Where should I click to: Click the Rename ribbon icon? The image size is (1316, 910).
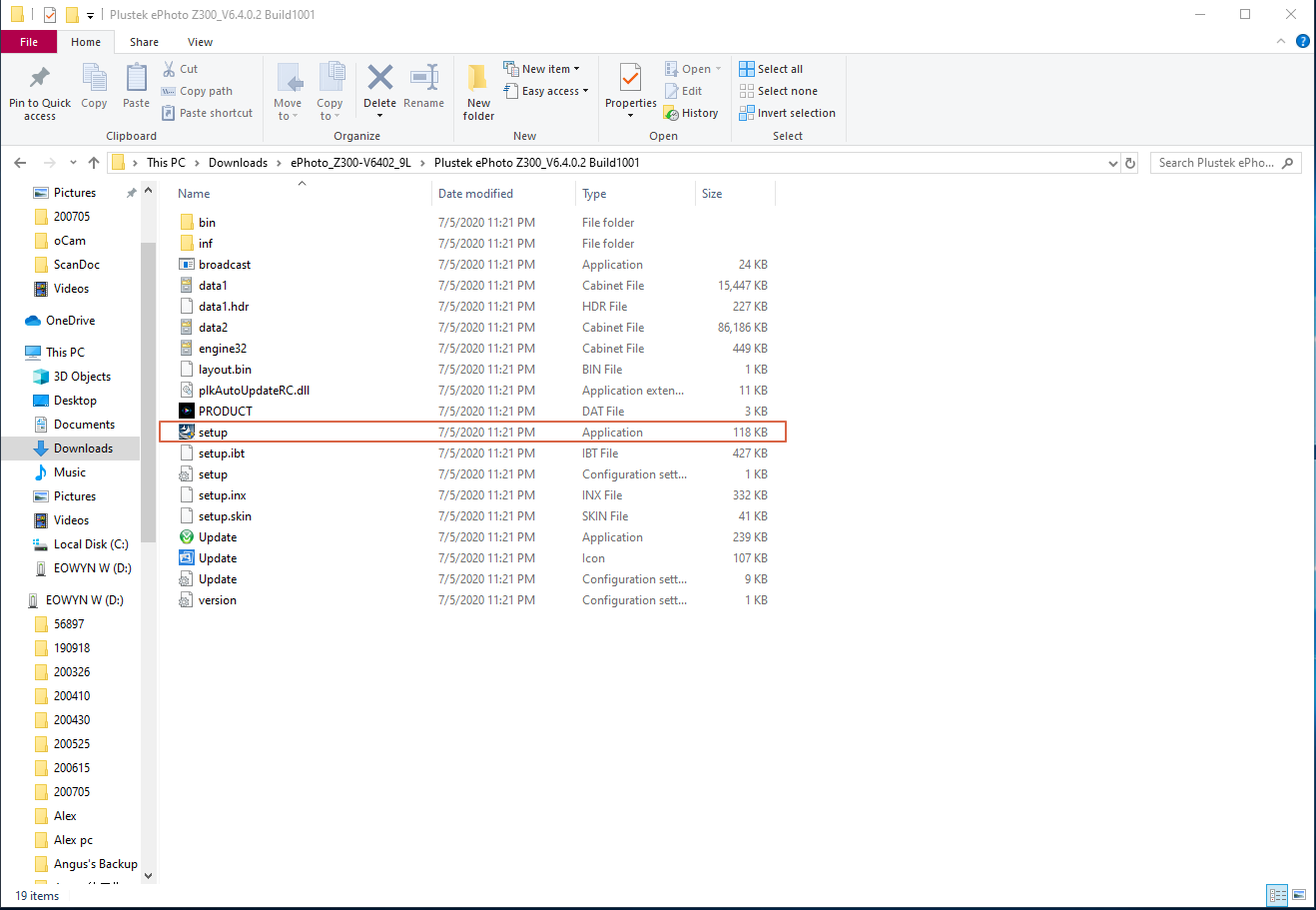coord(424,78)
